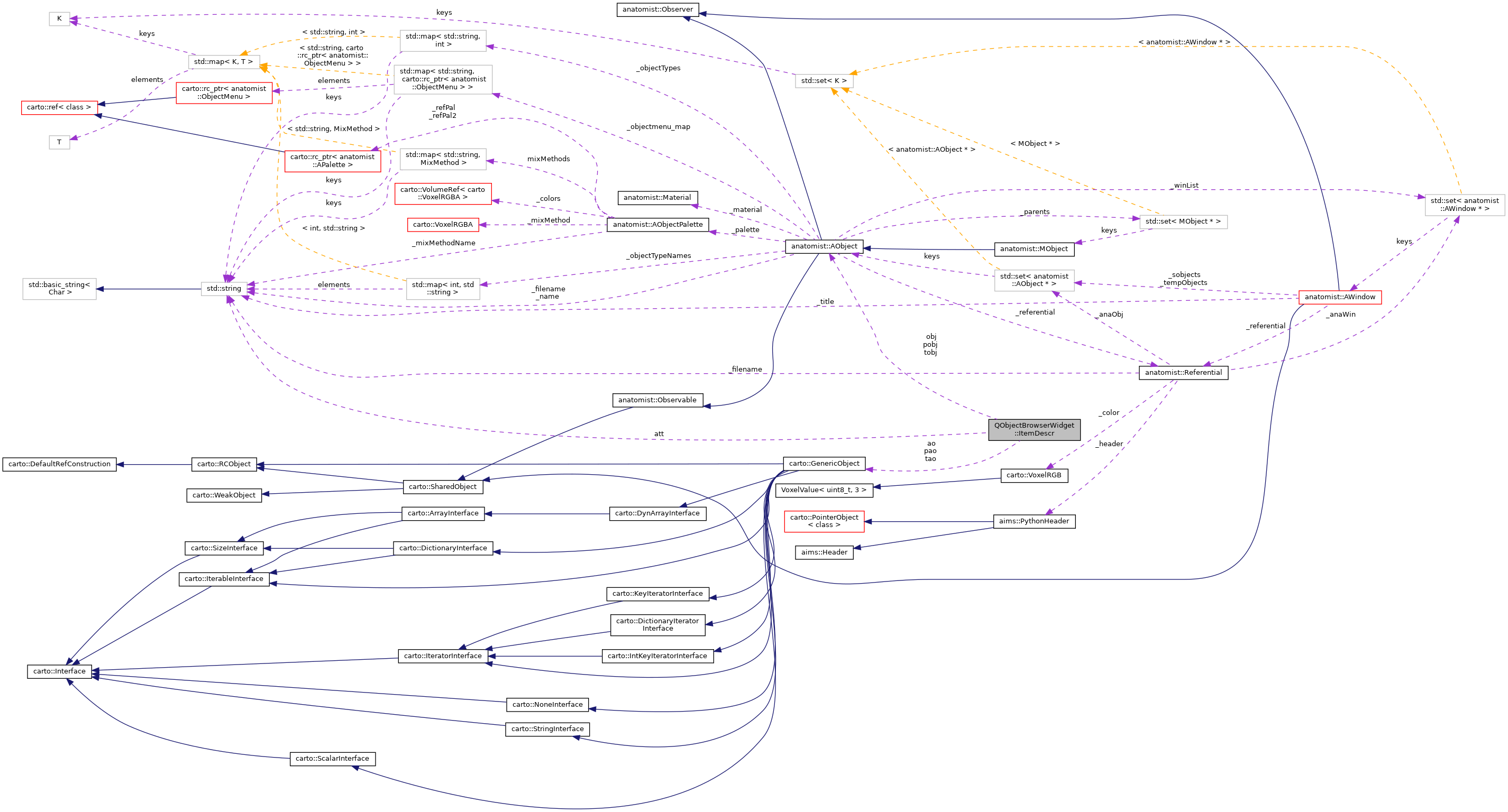Select the anatomist::AWindow node
The image size is (1508, 812).
click(x=1339, y=297)
